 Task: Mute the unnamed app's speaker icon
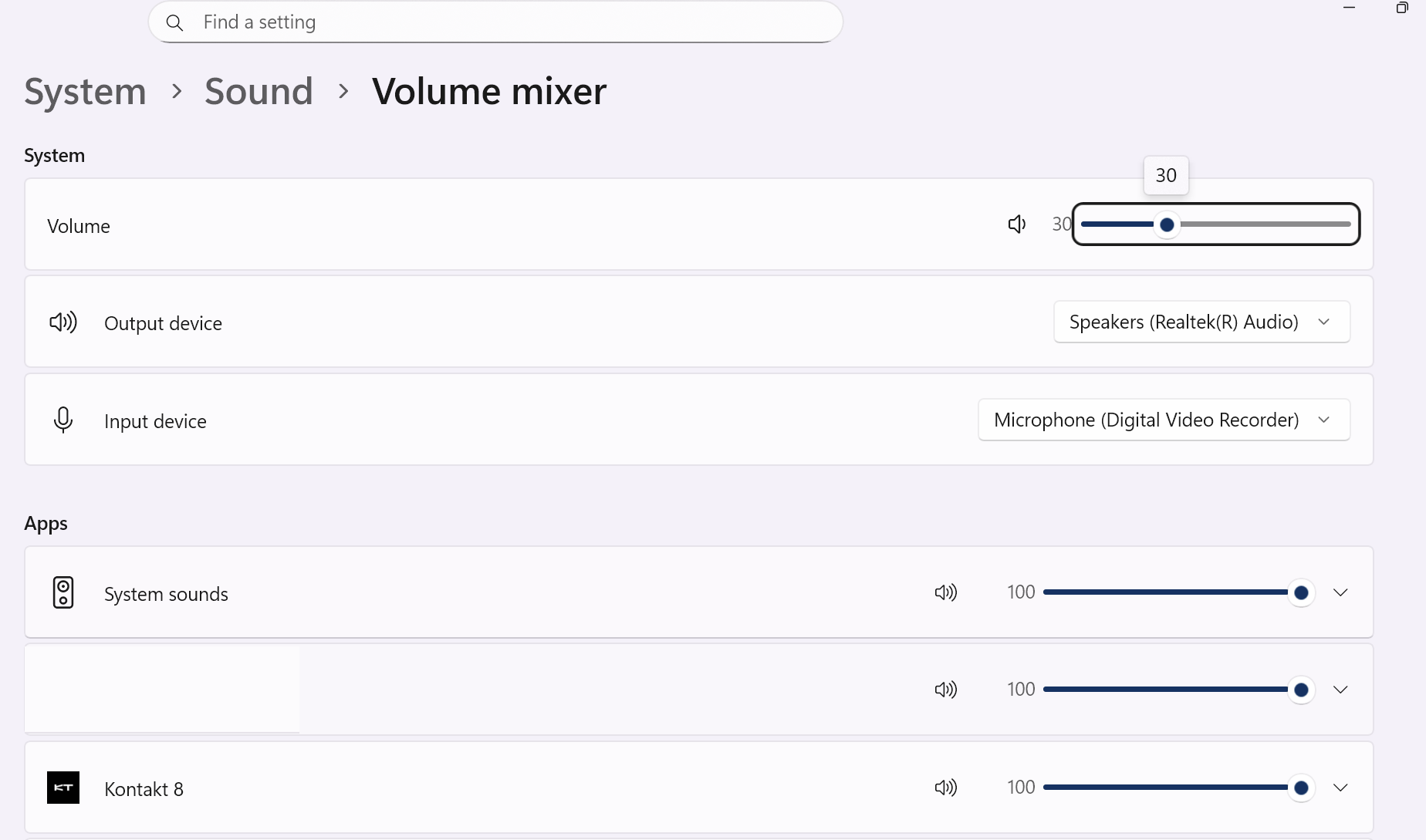pos(945,690)
